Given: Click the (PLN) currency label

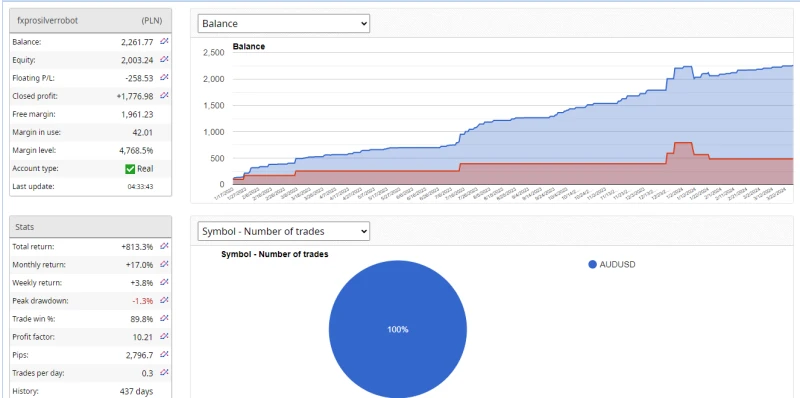Looking at the screenshot, I should pos(152,21).
